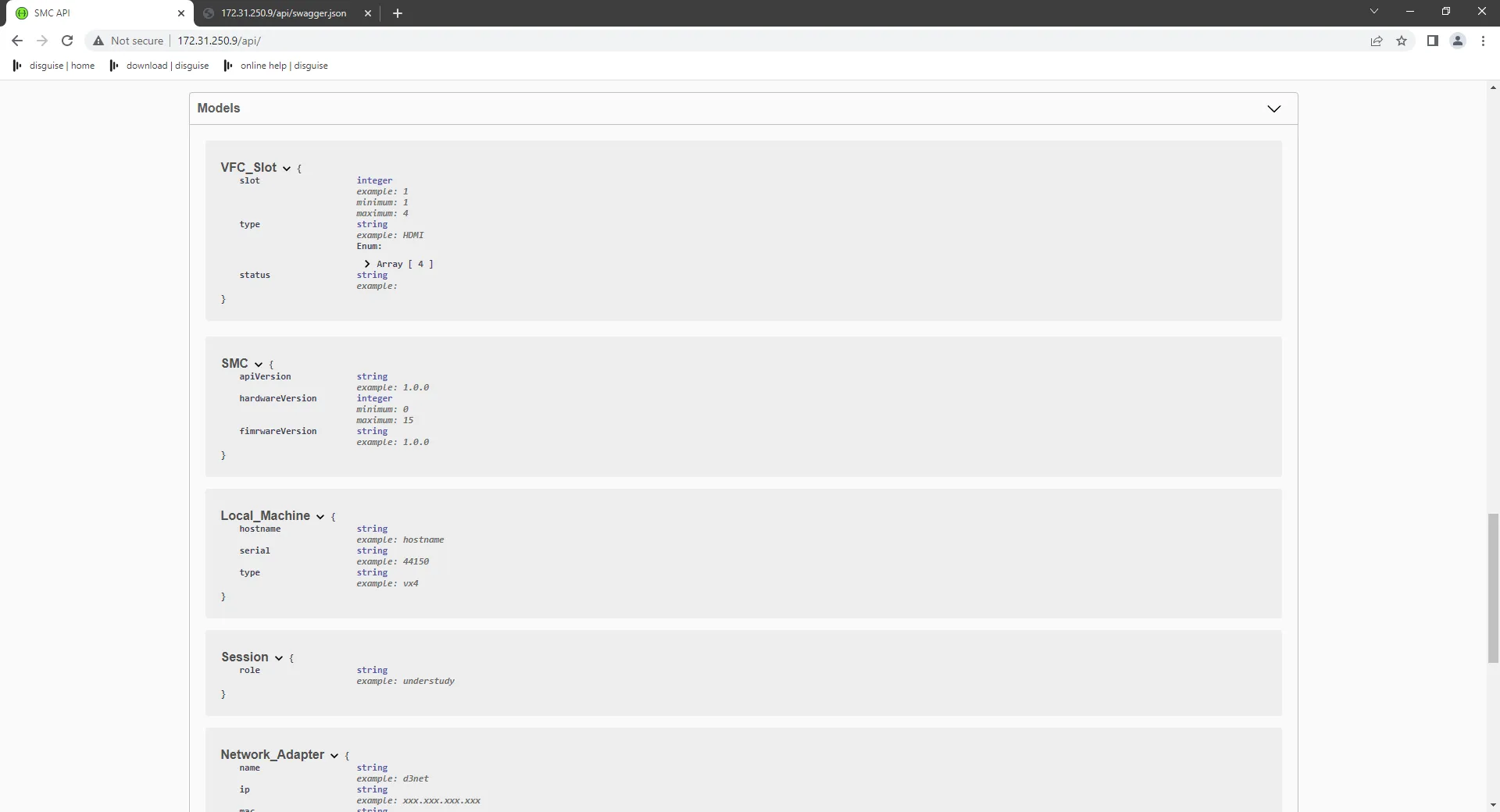Click the back navigation arrow

point(16,41)
